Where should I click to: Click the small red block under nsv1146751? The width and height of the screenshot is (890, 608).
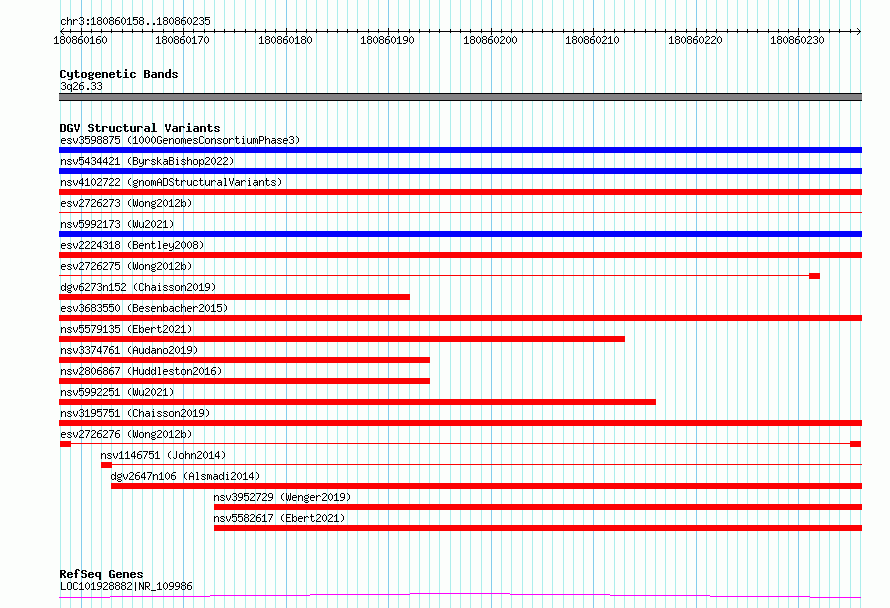tap(106, 465)
